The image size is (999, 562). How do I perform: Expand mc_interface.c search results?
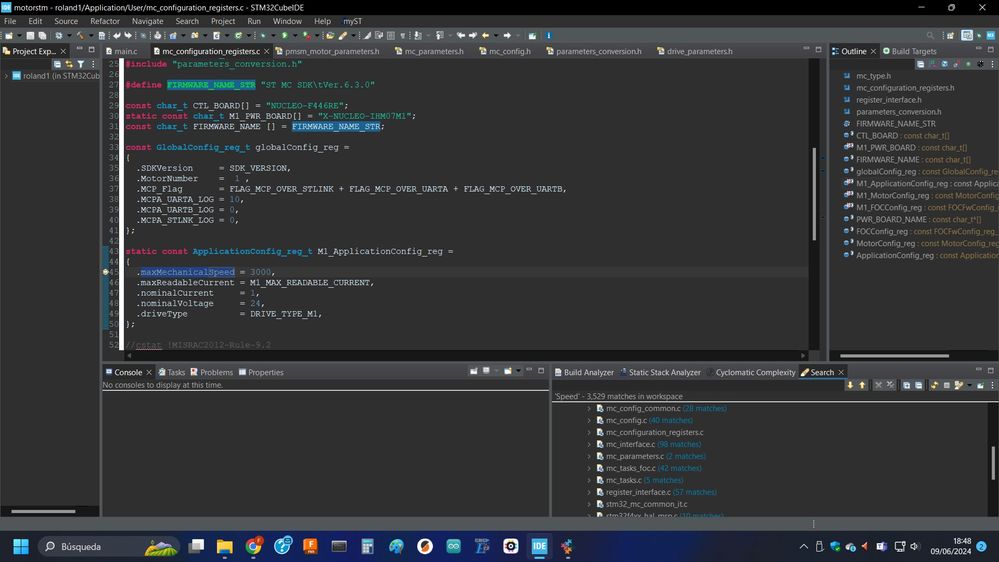(x=589, y=444)
